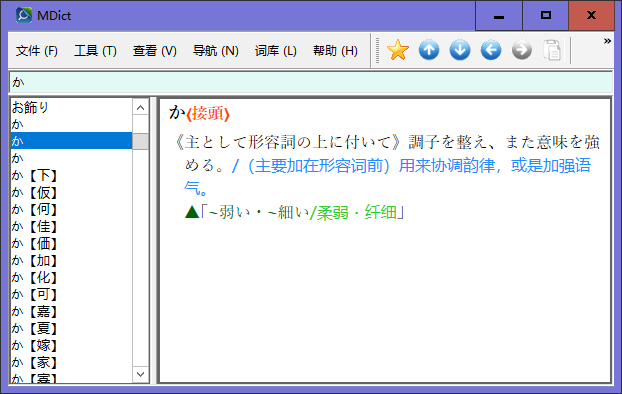The height and width of the screenshot is (394, 622).
Task: Select か【夏】 in the word list
Action: pos(71,328)
